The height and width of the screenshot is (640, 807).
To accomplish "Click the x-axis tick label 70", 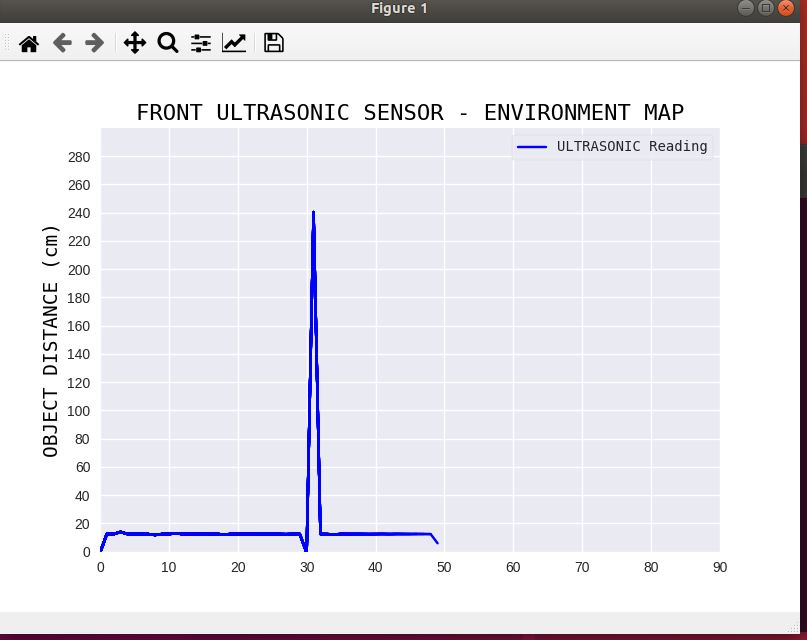I will coord(582,567).
